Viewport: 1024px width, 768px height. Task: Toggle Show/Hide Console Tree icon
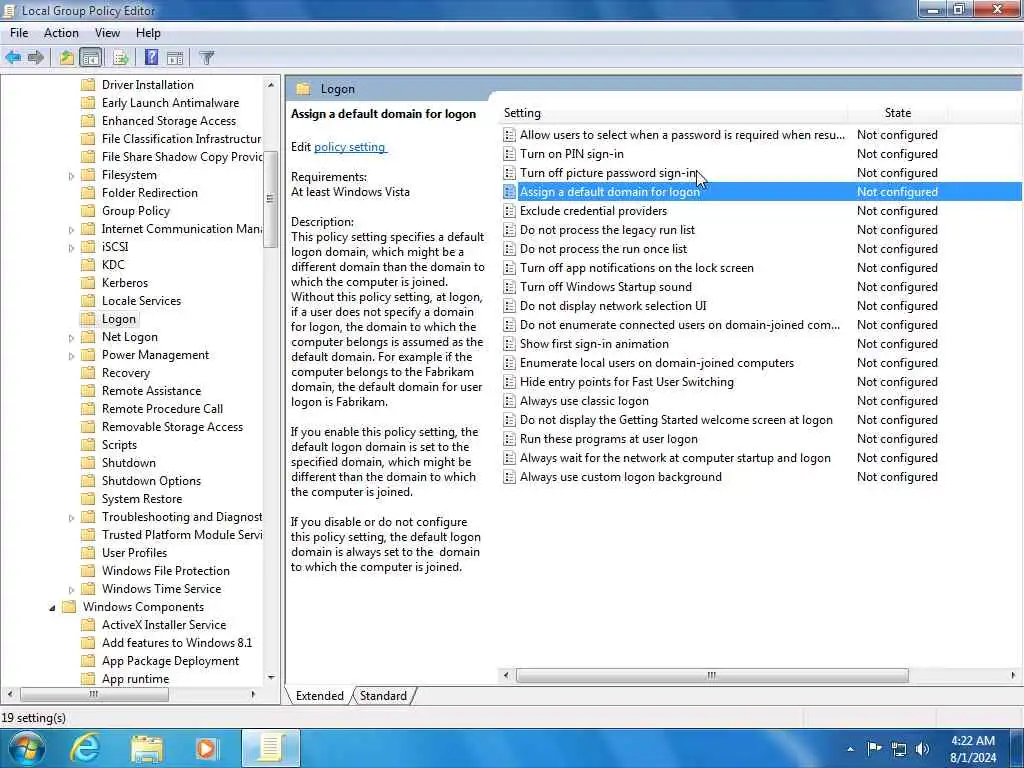pyautogui.click(x=91, y=57)
